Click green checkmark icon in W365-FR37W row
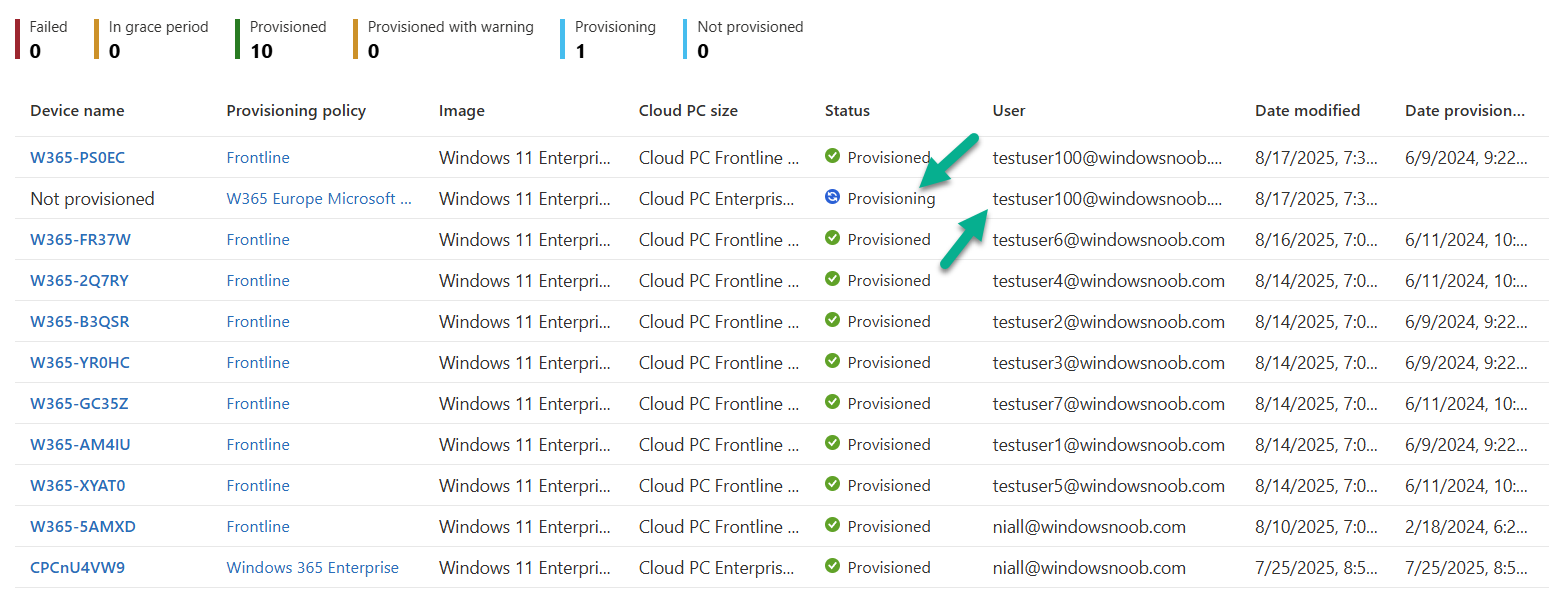 tap(832, 239)
